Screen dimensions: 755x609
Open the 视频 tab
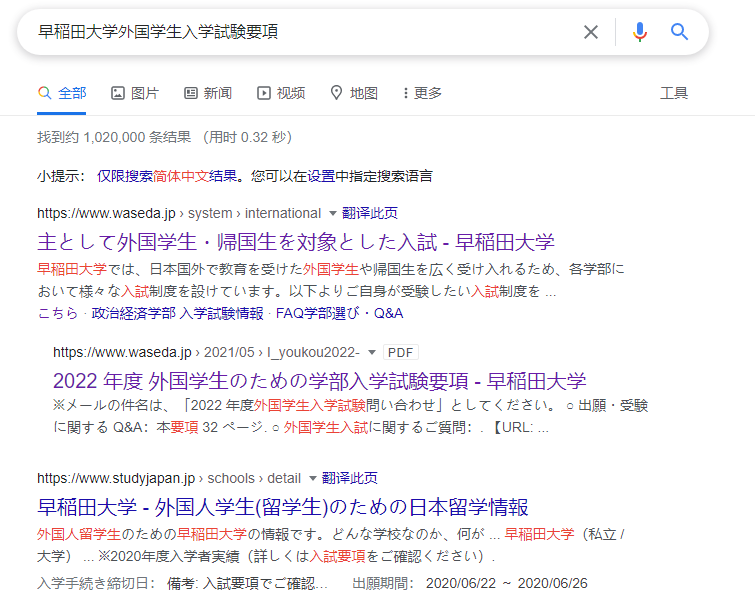click(x=281, y=93)
